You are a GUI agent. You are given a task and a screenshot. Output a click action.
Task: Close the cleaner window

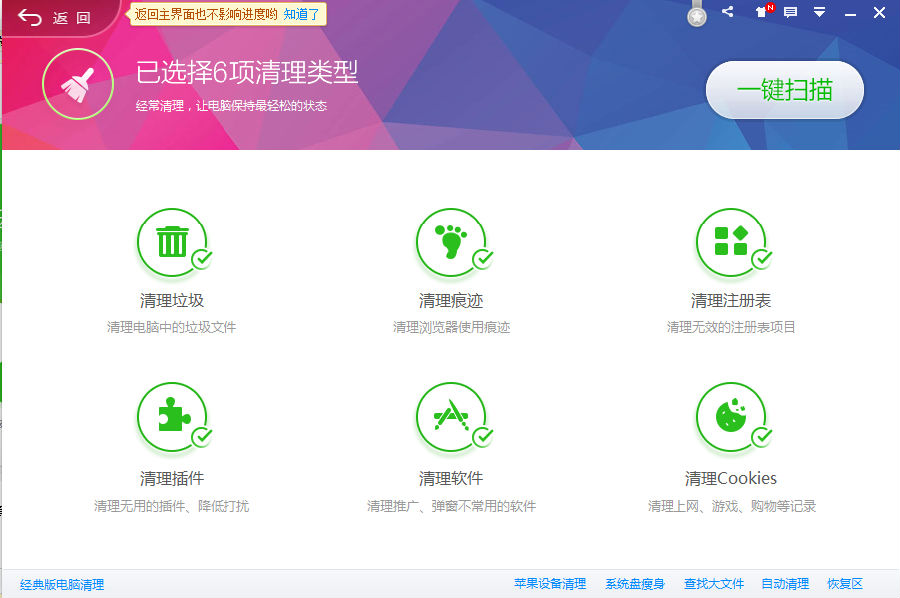879,13
